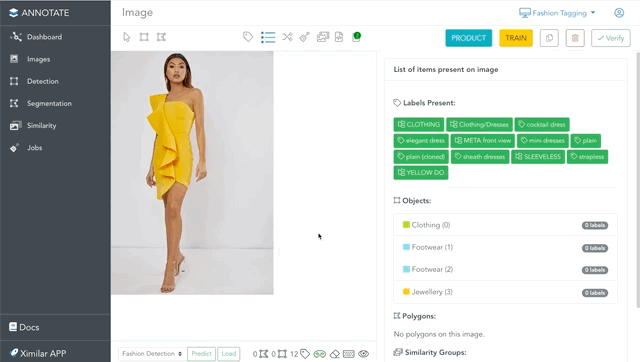The height and width of the screenshot is (362, 640).
Task: Click the PRODUCT button
Action: (469, 38)
